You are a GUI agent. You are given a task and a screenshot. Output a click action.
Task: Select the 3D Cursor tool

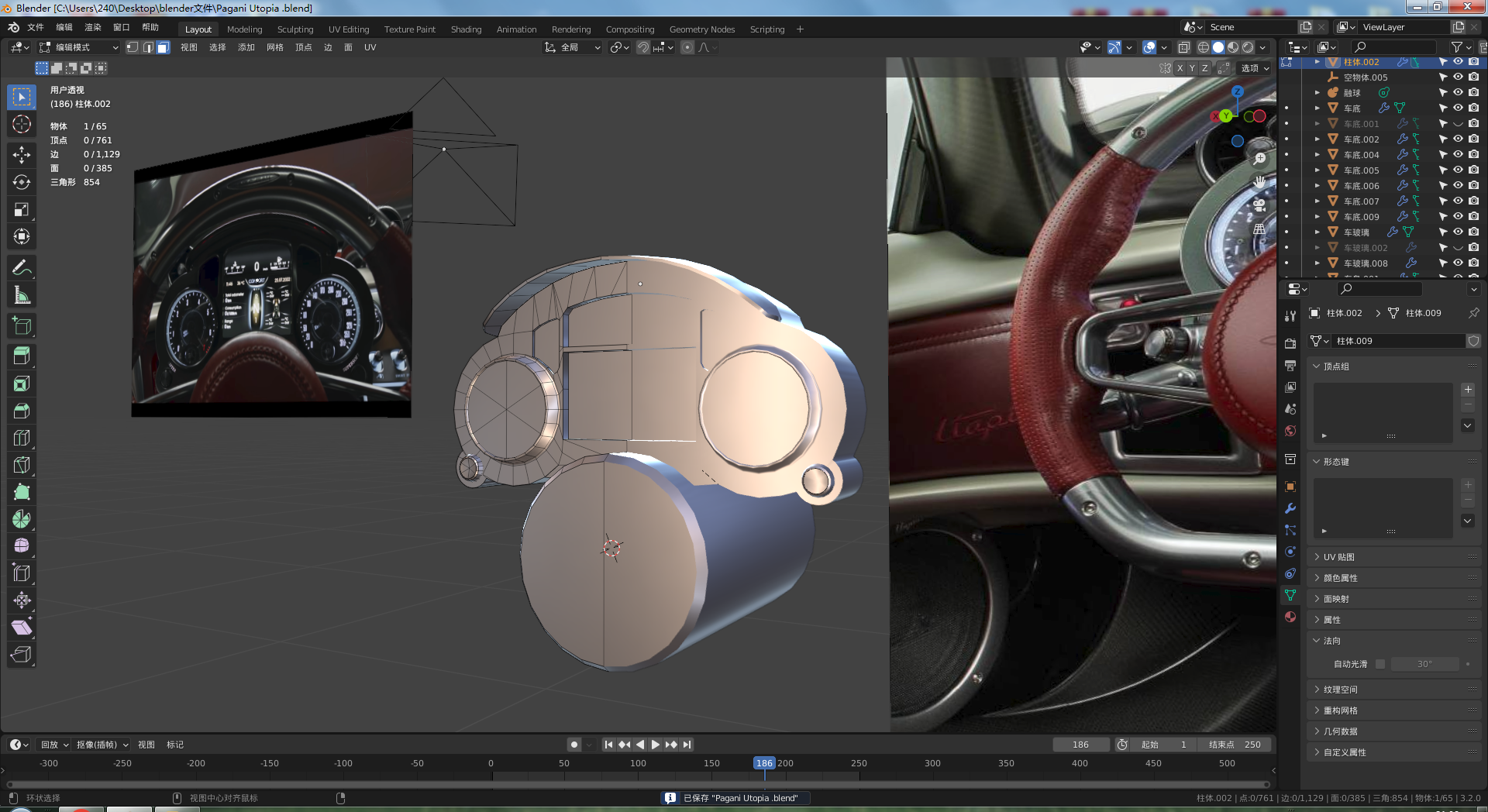click(x=22, y=124)
